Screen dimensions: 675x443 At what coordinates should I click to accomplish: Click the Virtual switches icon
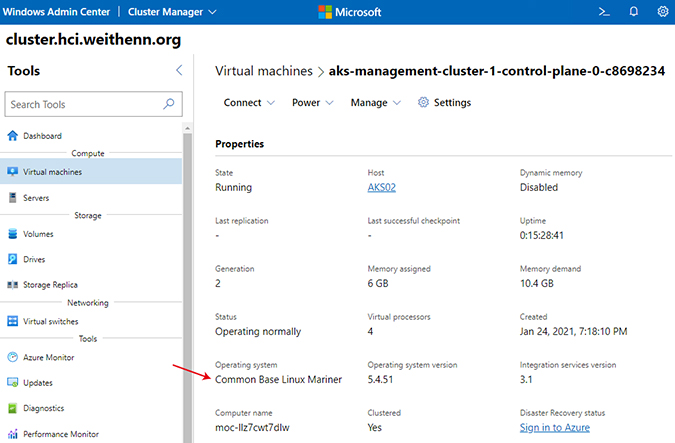[12, 321]
